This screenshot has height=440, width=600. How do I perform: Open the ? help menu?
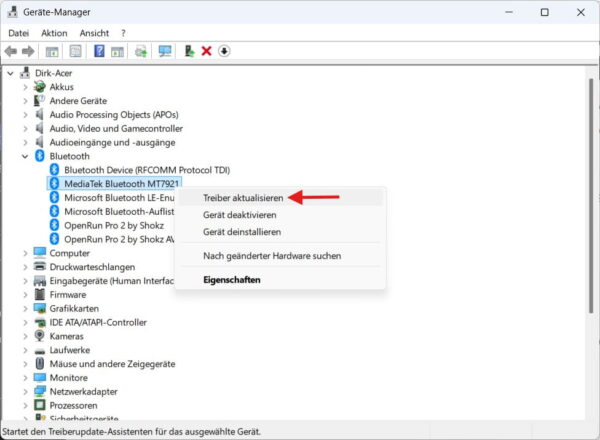(123, 33)
